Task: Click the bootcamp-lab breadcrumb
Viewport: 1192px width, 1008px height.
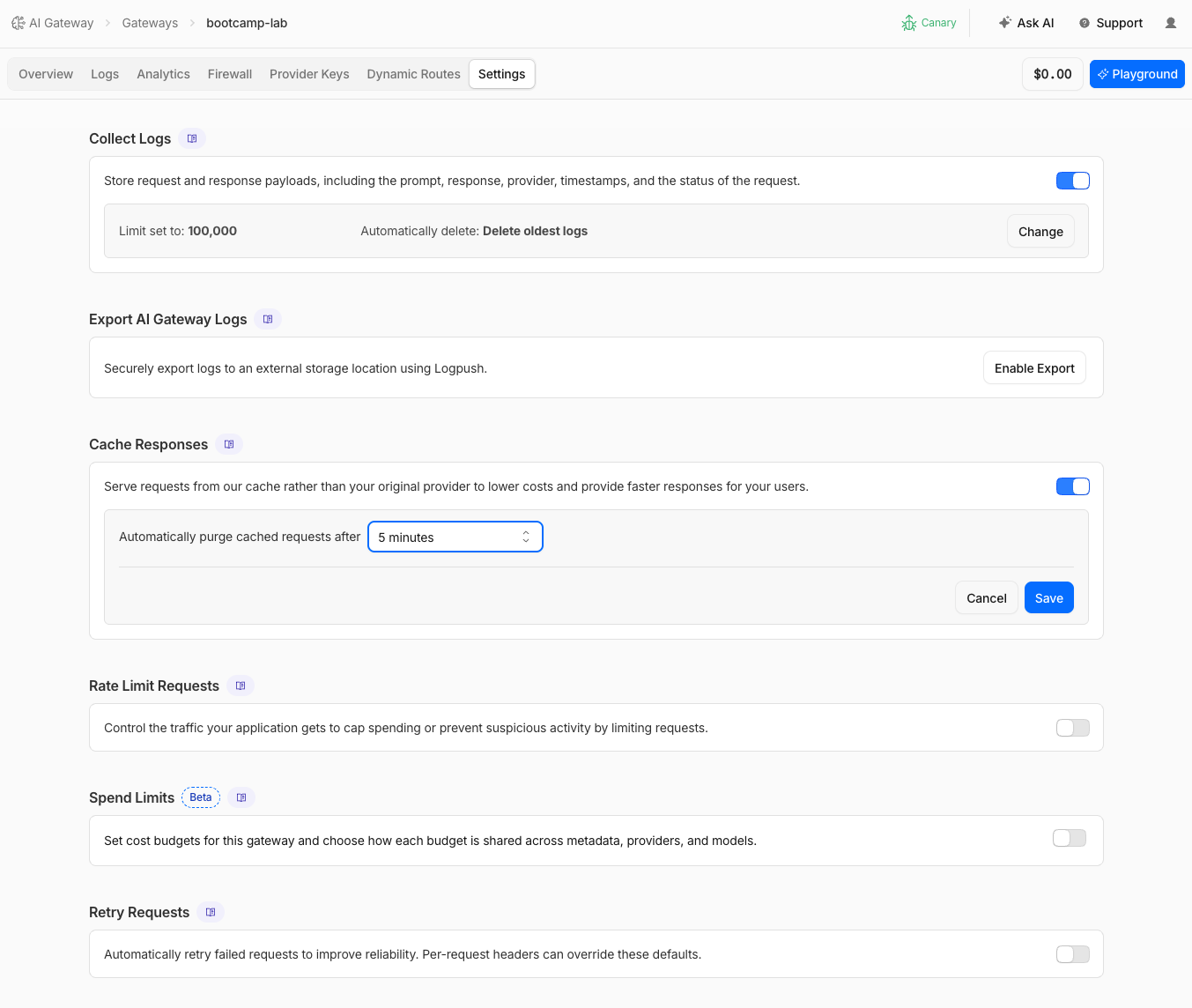Action: click(x=247, y=23)
